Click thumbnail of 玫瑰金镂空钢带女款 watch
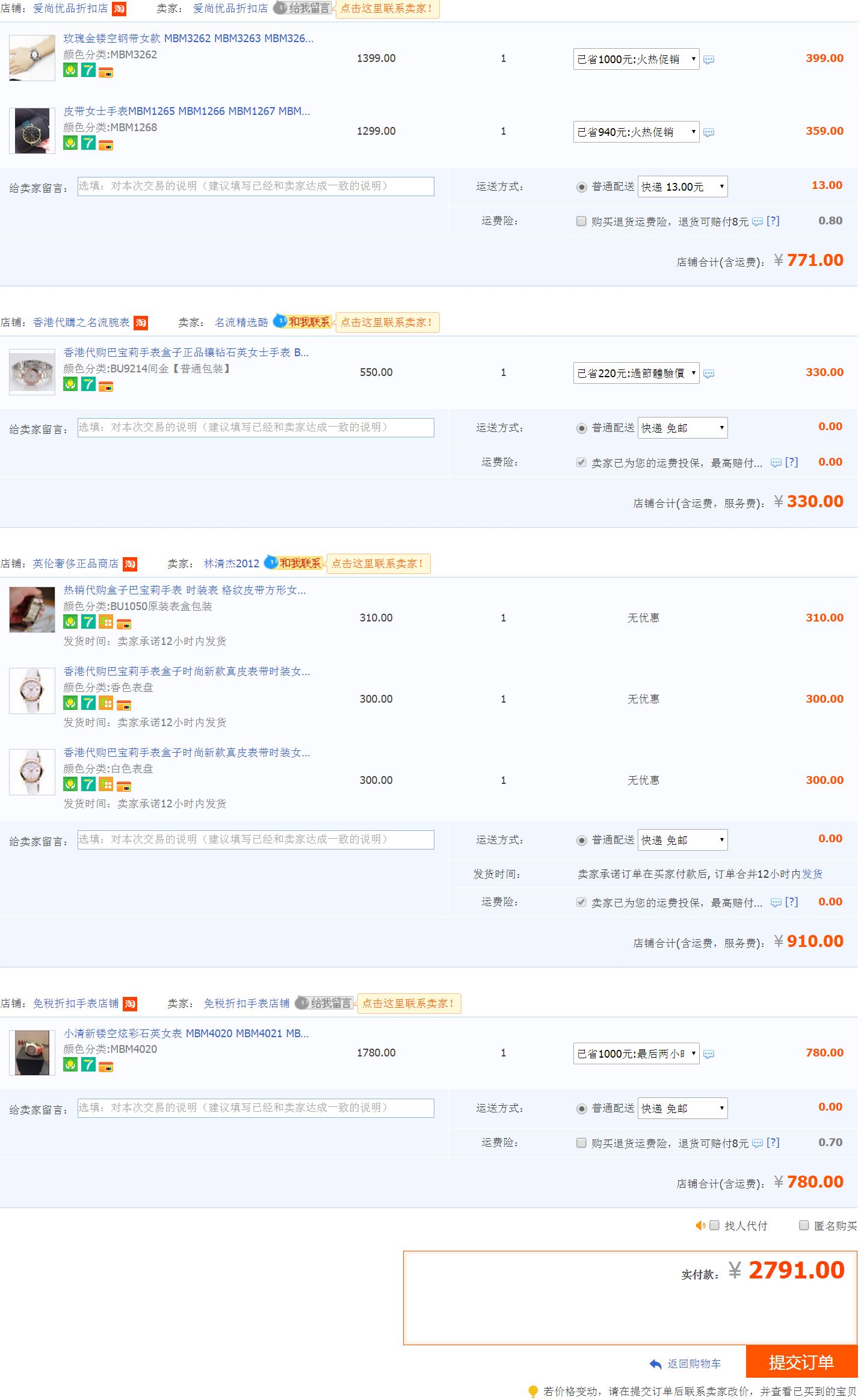This screenshot has width=864, height=1400. (32, 58)
